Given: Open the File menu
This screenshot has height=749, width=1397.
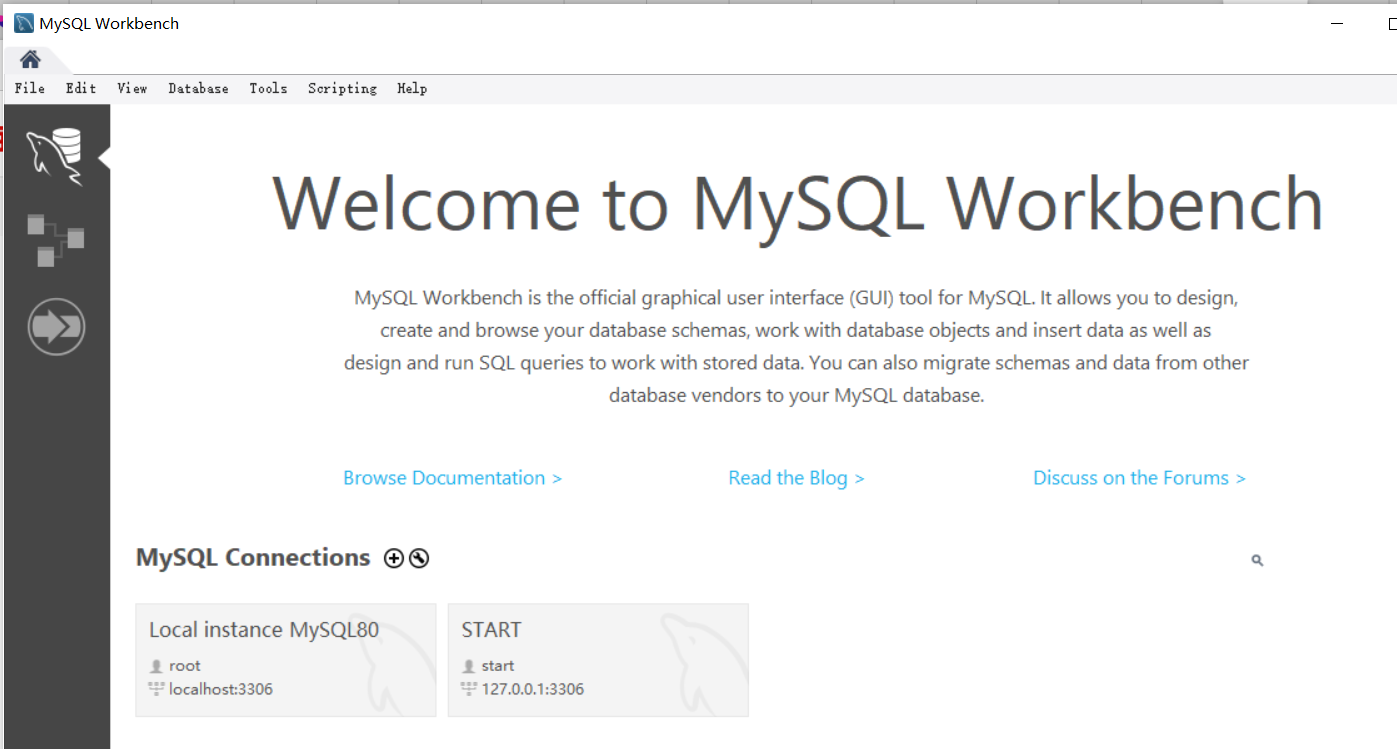Looking at the screenshot, I should tap(30, 88).
